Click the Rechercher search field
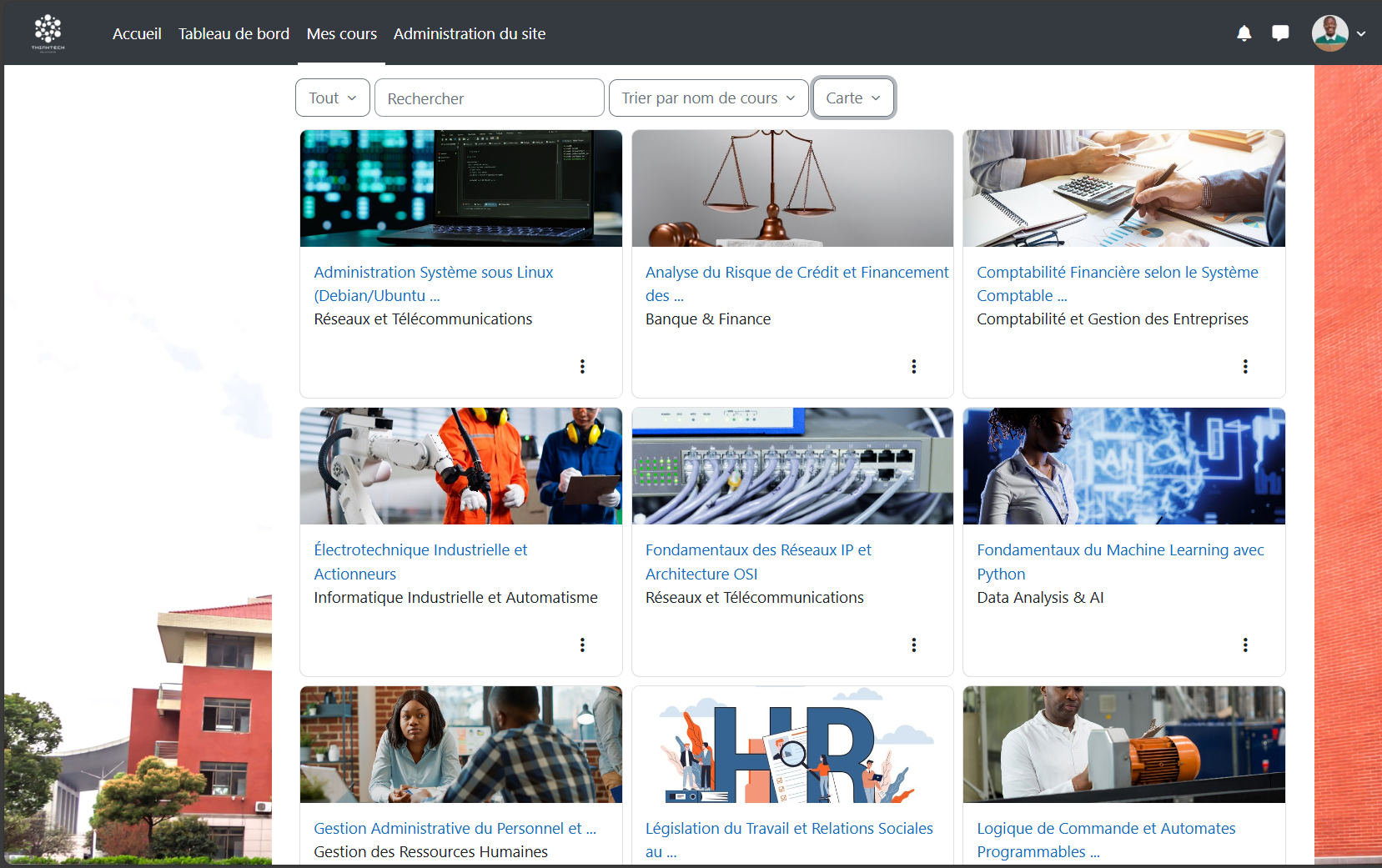 489,98
